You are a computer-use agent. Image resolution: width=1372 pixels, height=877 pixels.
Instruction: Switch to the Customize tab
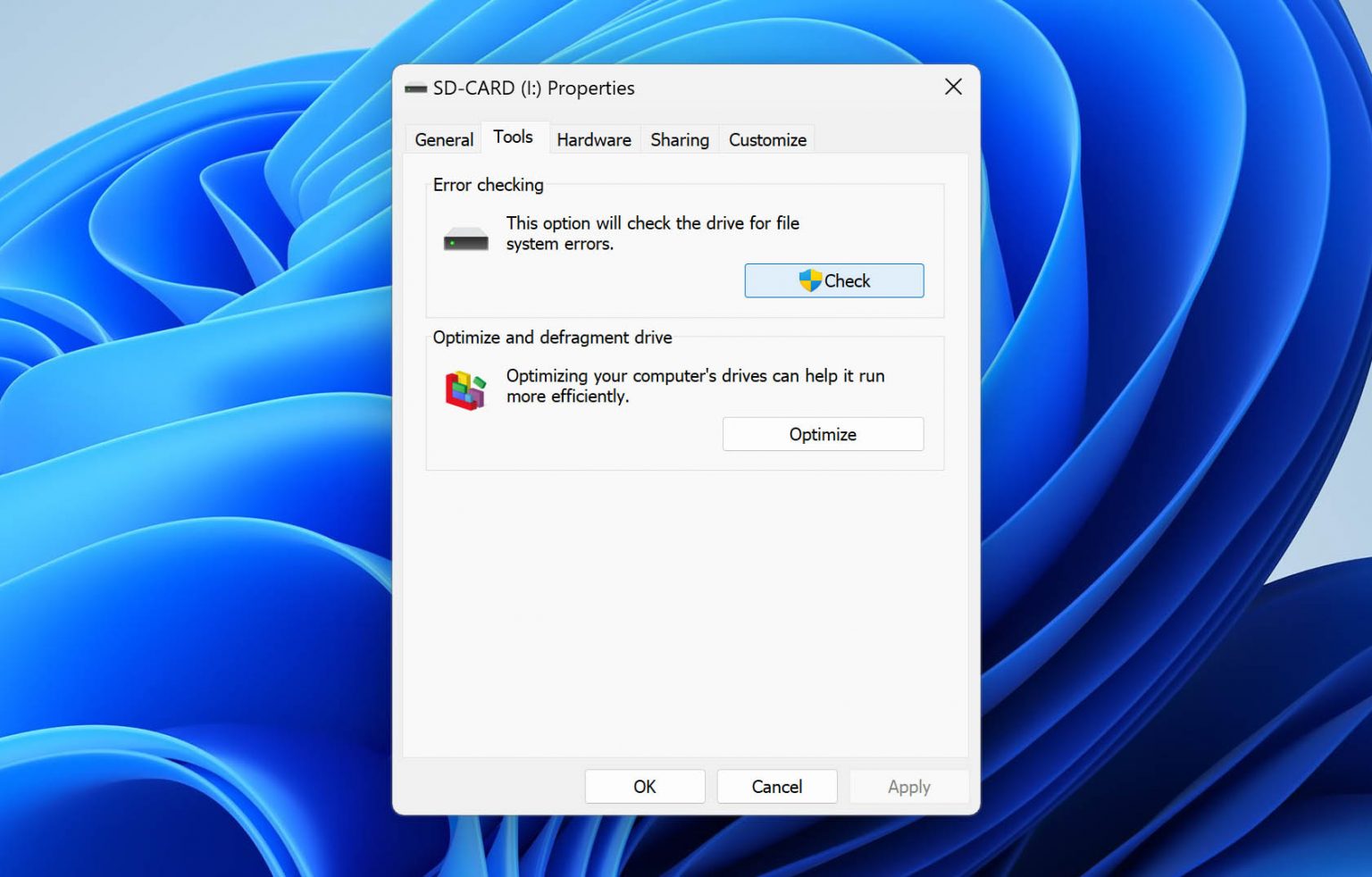tap(766, 139)
